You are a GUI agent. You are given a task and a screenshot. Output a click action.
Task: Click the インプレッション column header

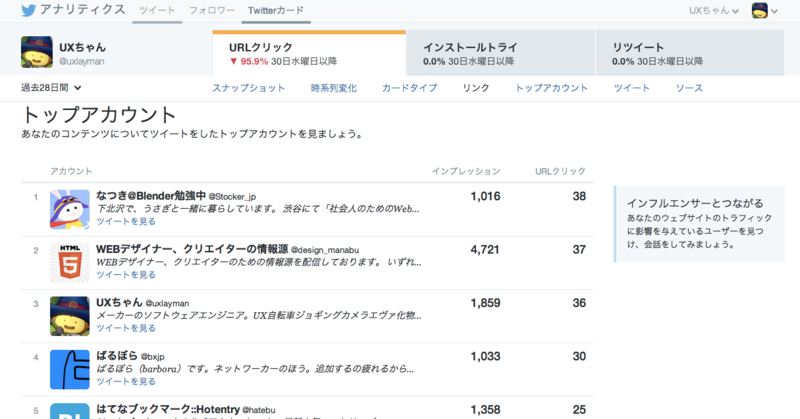pyautogui.click(x=466, y=171)
